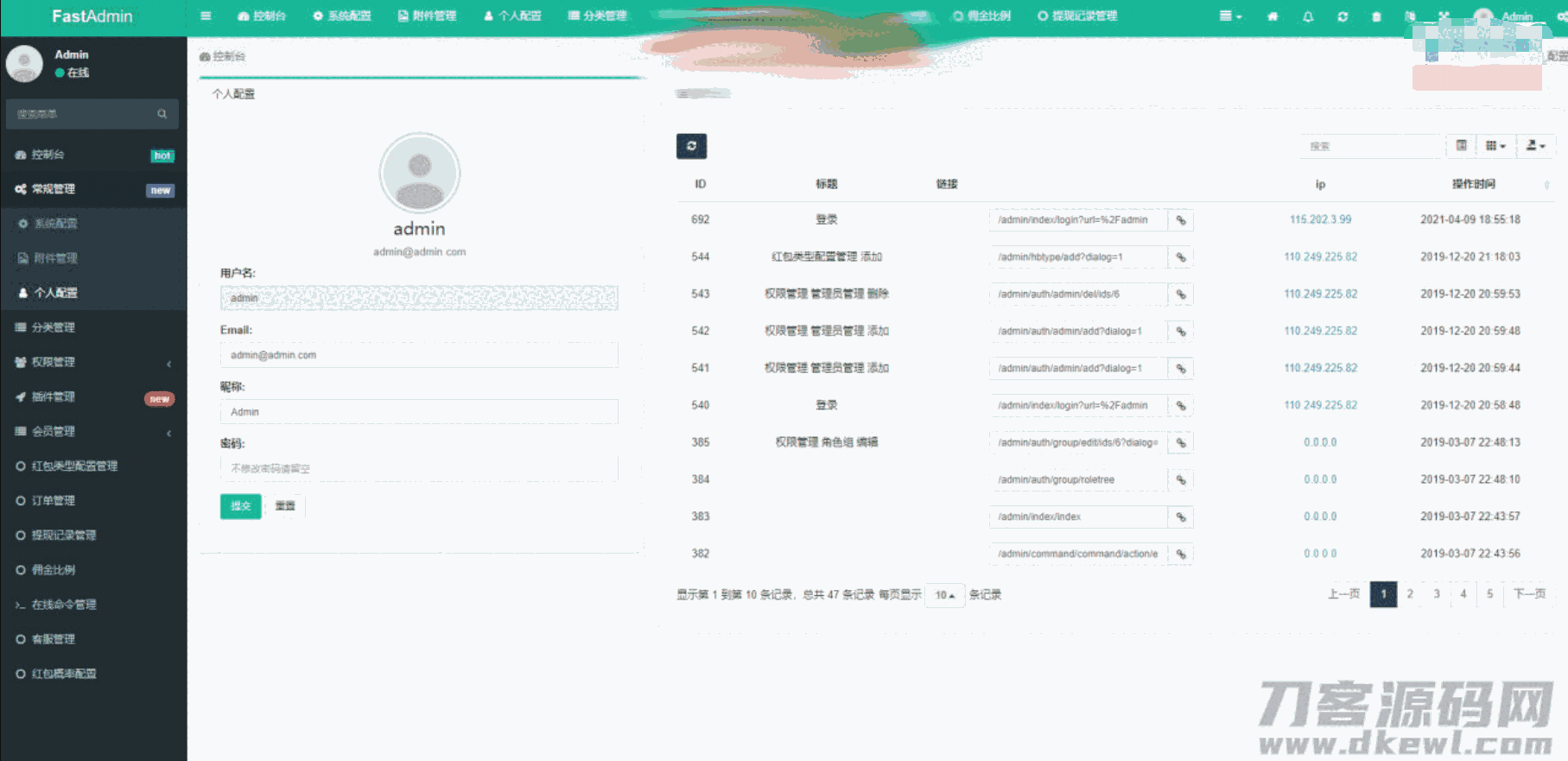Expand the 会员管理 sidebar menu

tap(93, 431)
